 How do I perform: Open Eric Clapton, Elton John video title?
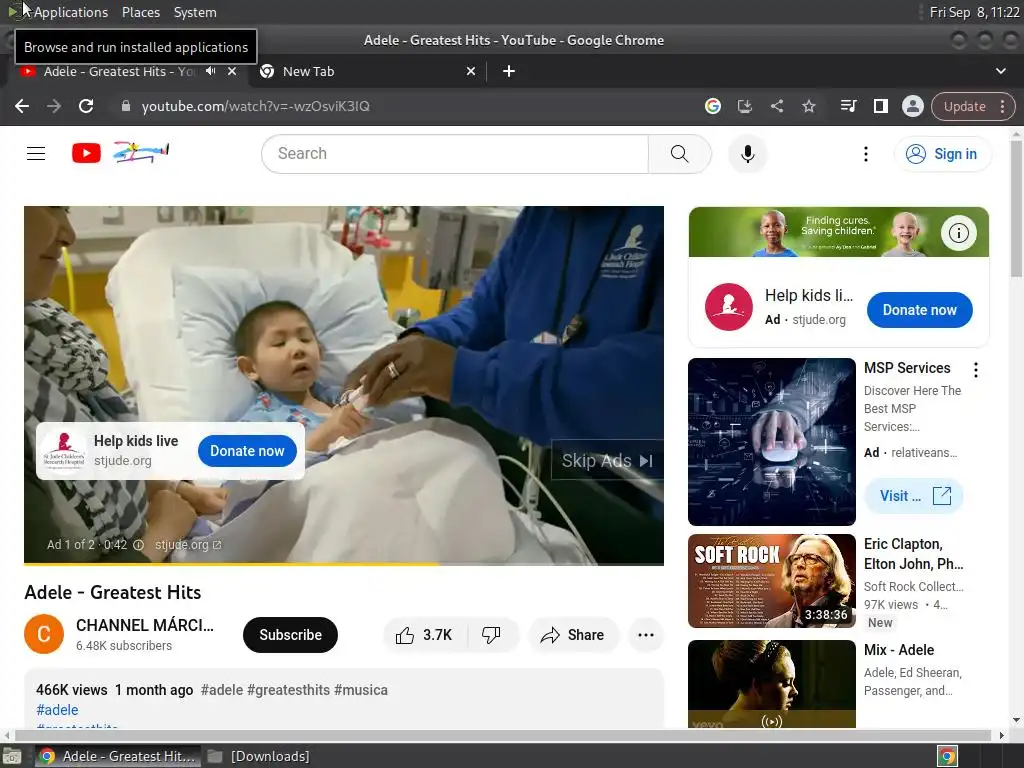(913, 554)
